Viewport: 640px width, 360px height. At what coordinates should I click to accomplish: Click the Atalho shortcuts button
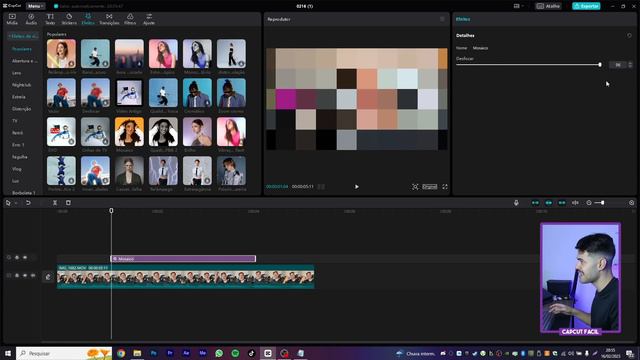(548, 6)
